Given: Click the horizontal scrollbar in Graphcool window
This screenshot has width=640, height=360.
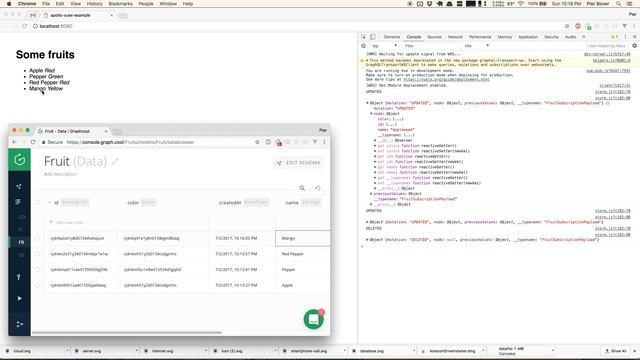Looking at the screenshot, I should pos(127,332).
